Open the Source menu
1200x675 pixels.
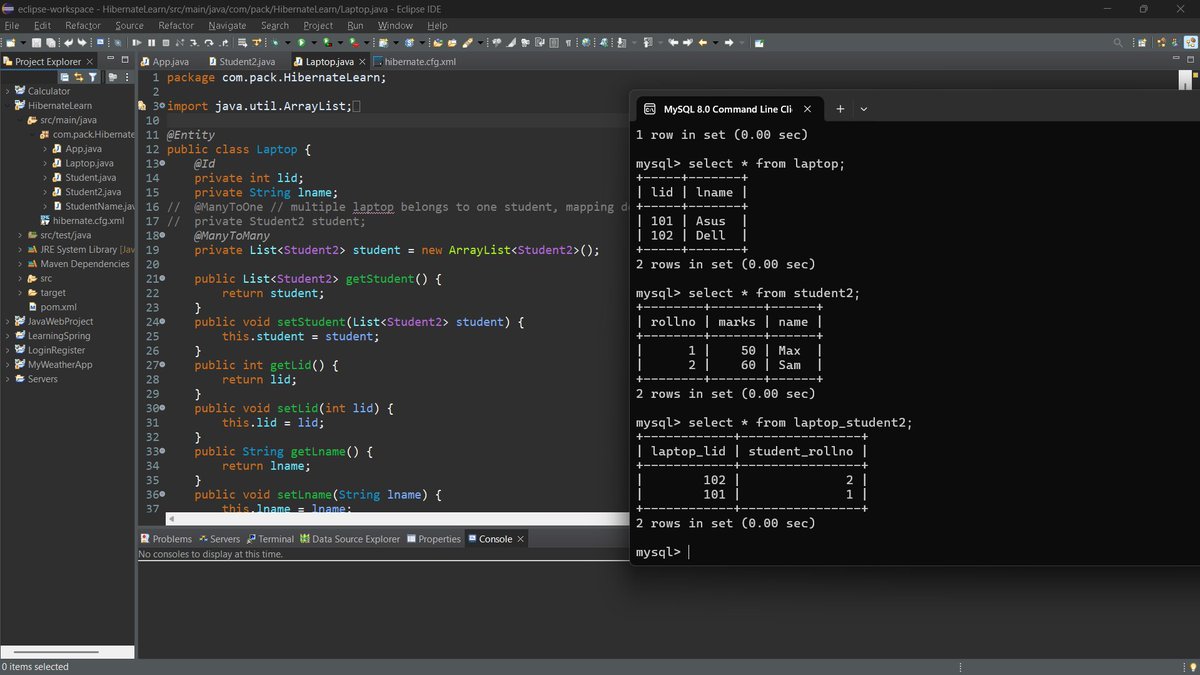[x=129, y=25]
